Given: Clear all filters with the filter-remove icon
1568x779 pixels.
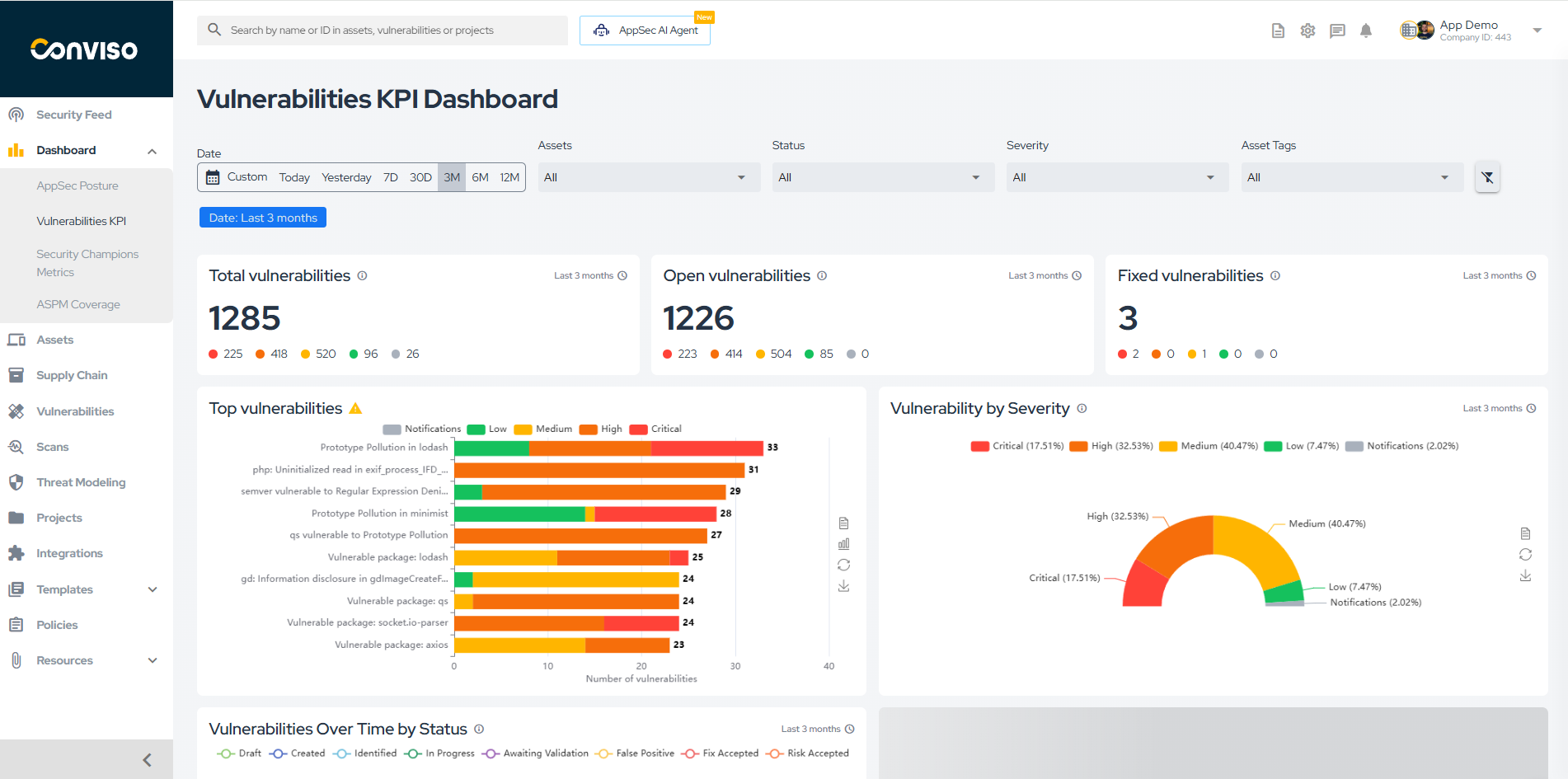Looking at the screenshot, I should pyautogui.click(x=1487, y=176).
